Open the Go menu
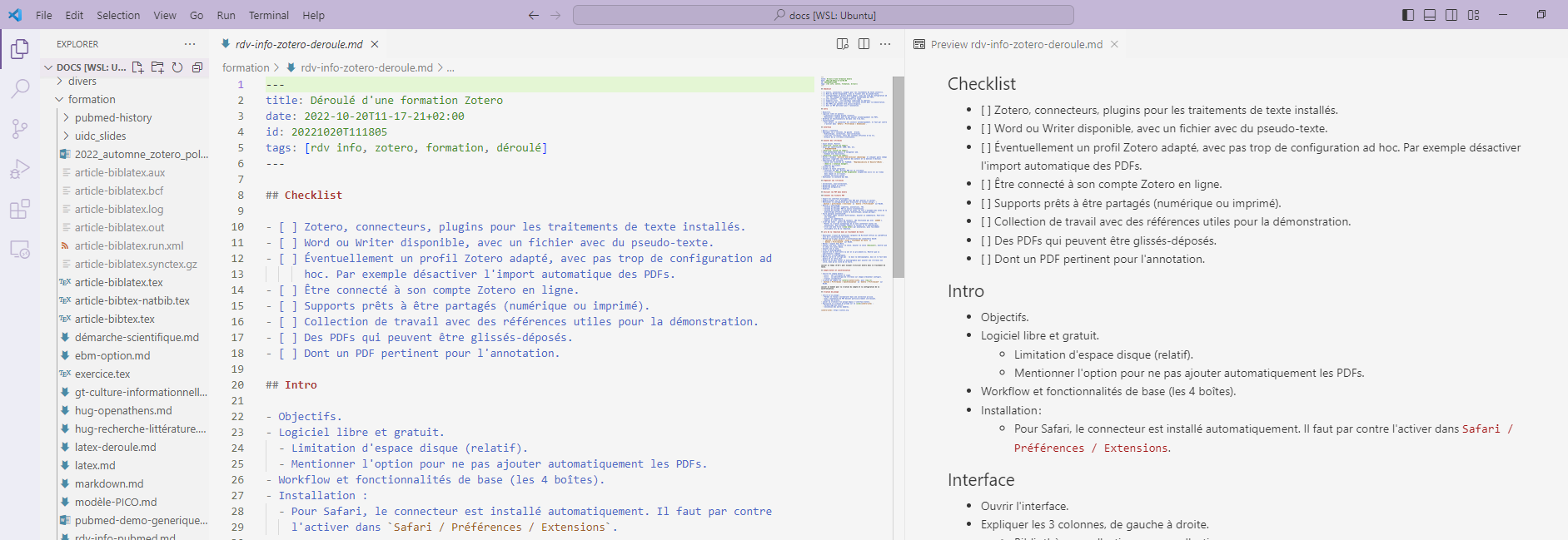Screen dimensions: 1568x540 pos(197,15)
